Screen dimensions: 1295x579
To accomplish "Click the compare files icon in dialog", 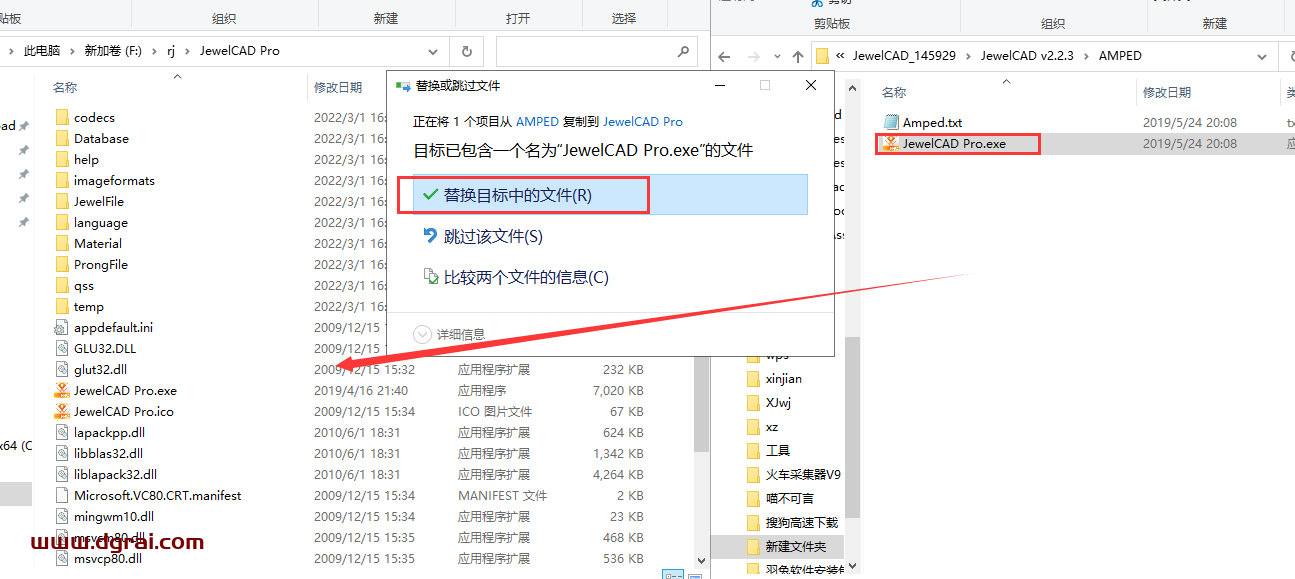I will pos(431,276).
